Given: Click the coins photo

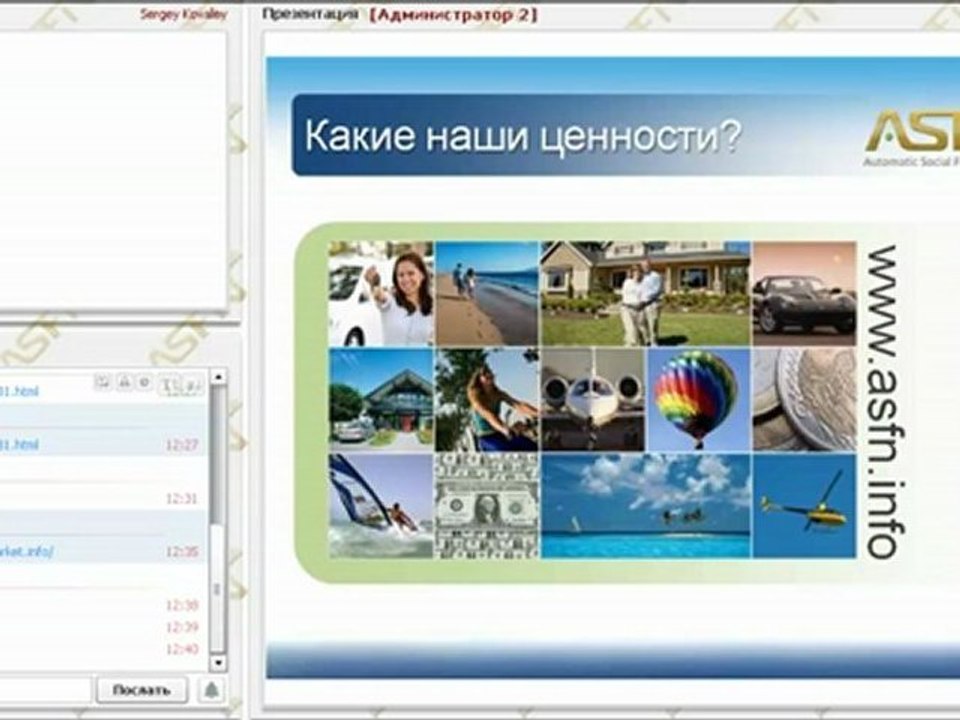Looking at the screenshot, I should pyautogui.click(x=804, y=400).
